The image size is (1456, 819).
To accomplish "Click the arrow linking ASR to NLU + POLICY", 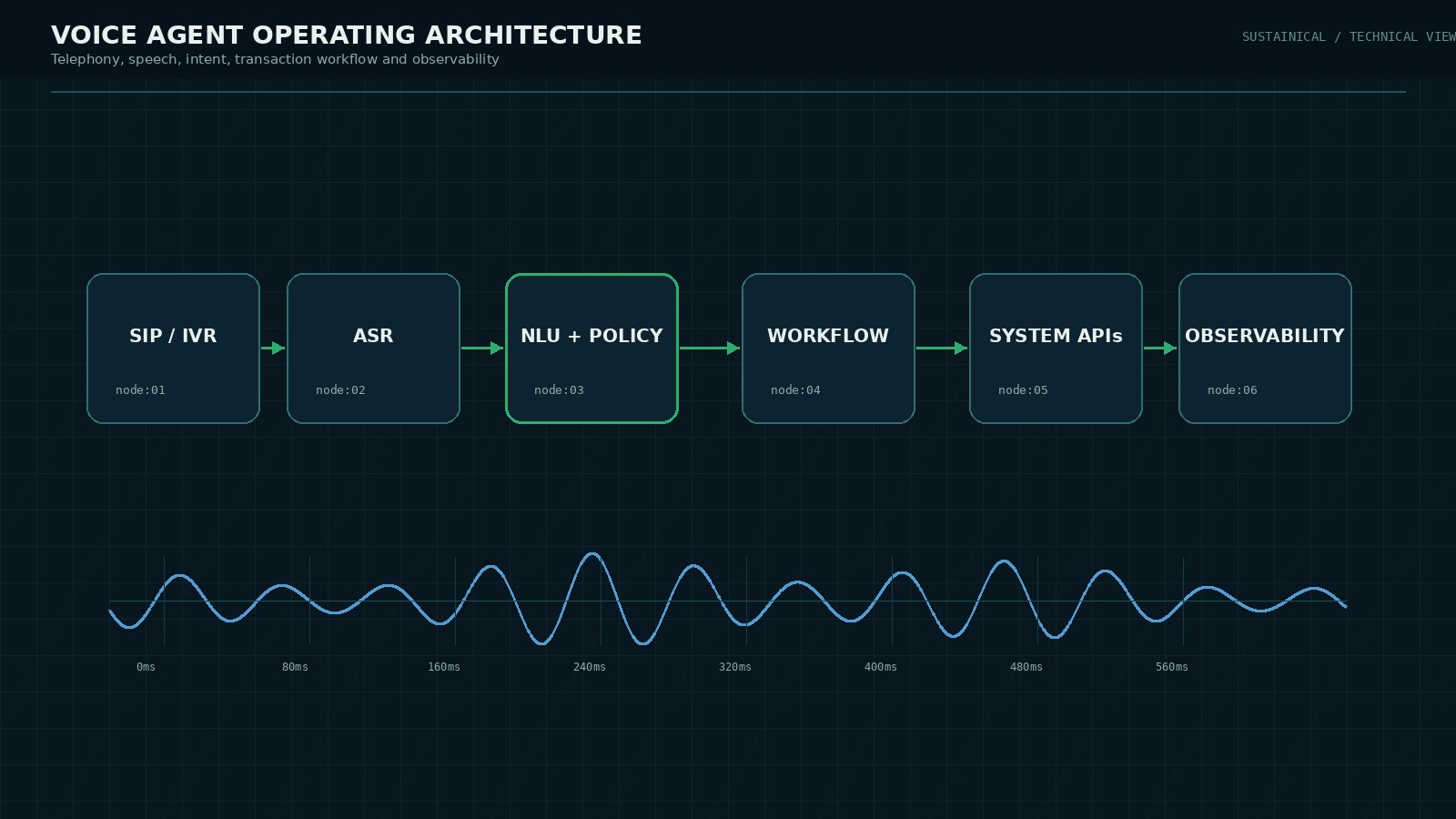I will click(482, 348).
